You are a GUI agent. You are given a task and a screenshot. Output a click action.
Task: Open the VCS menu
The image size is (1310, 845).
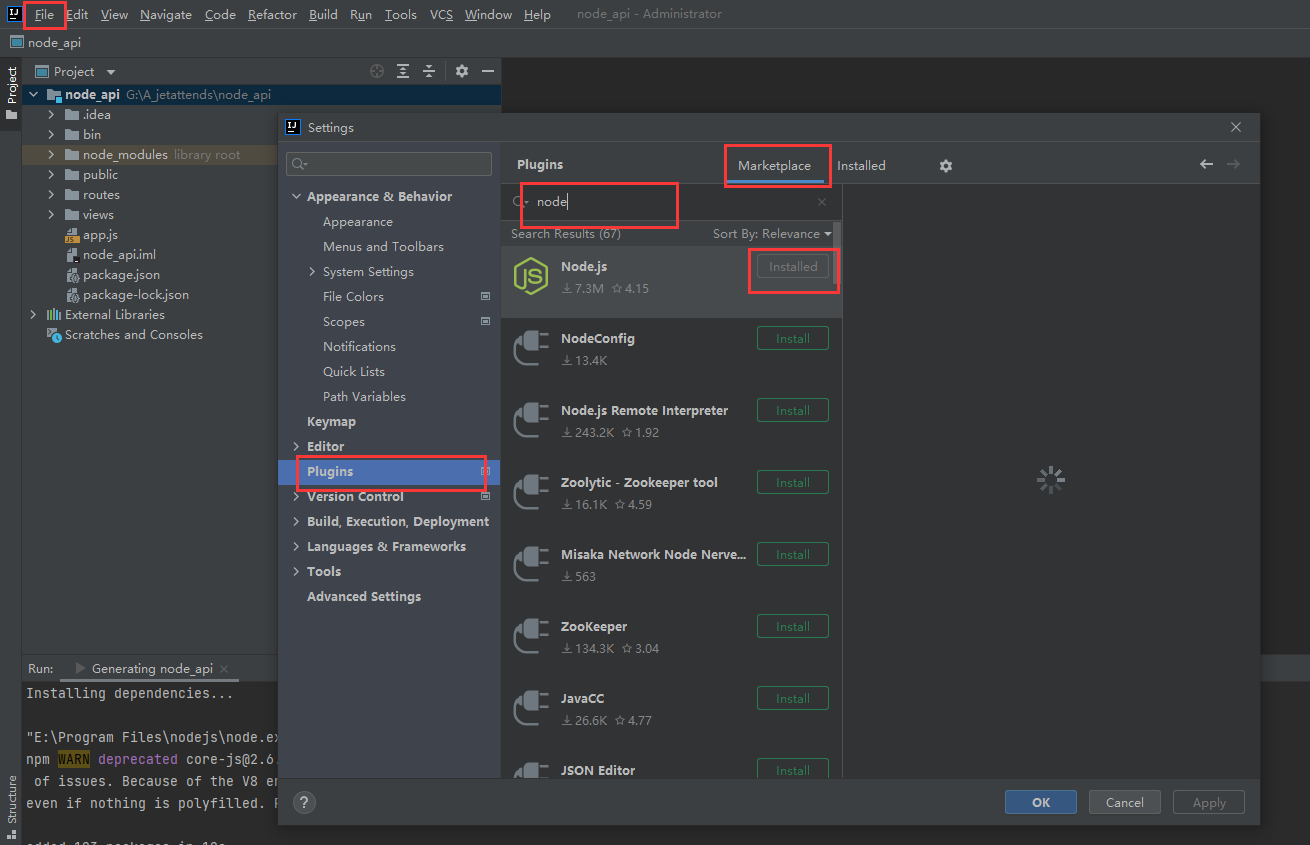(441, 15)
